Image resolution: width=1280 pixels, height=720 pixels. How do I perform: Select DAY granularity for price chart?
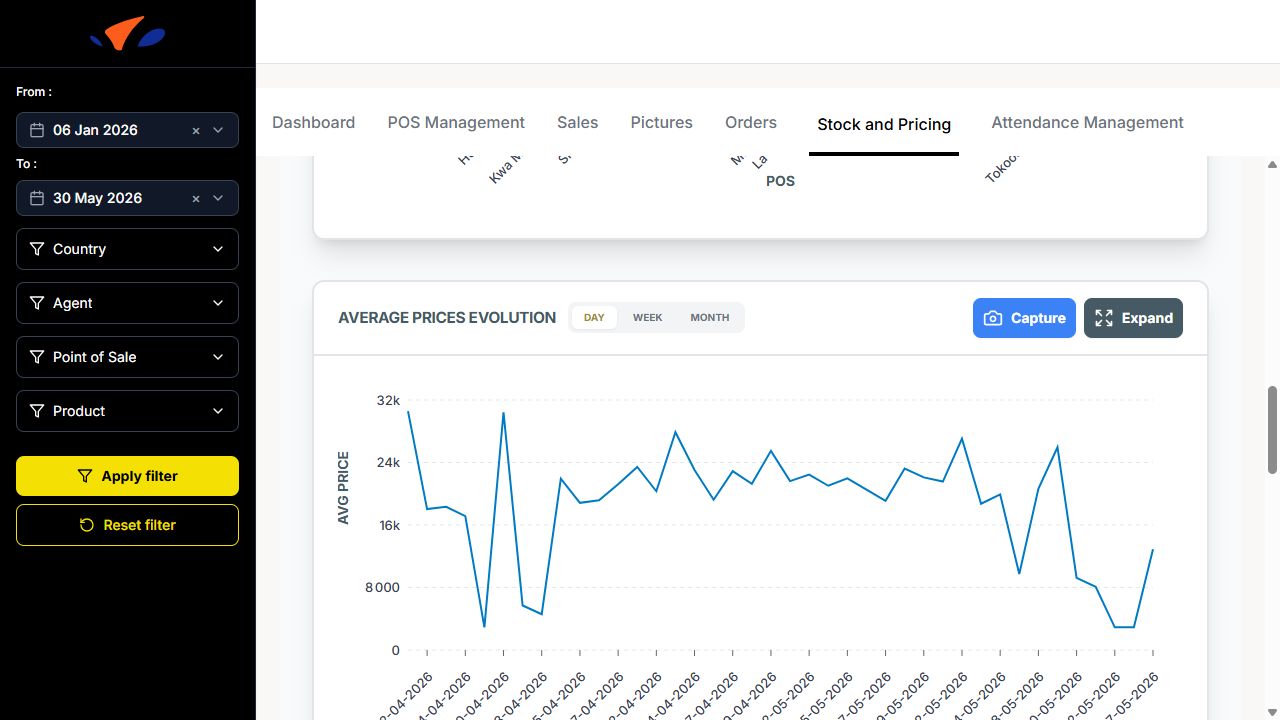(x=594, y=318)
